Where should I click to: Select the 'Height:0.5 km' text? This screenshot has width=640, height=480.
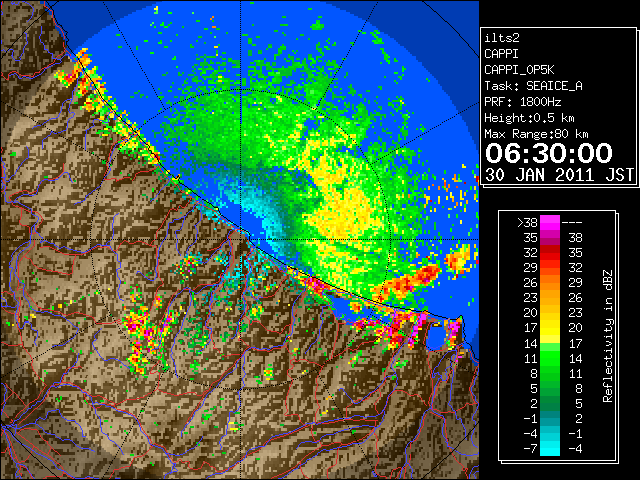click(x=529, y=118)
